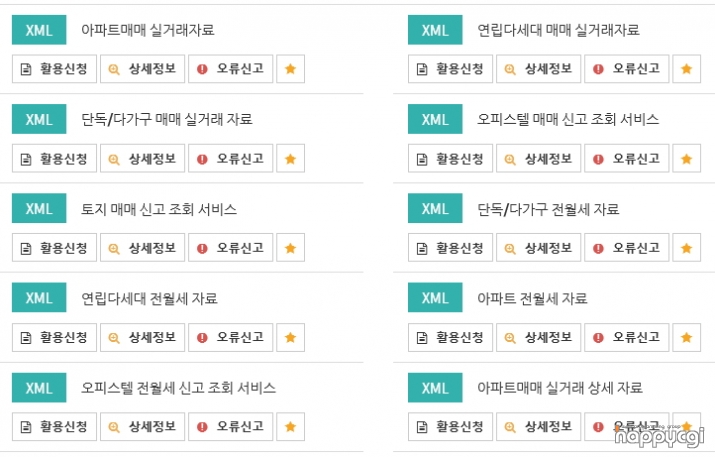The image size is (715, 457).
Task: Click 활용신청 for 아파트매매 실거래자료
Action: pos(54,69)
